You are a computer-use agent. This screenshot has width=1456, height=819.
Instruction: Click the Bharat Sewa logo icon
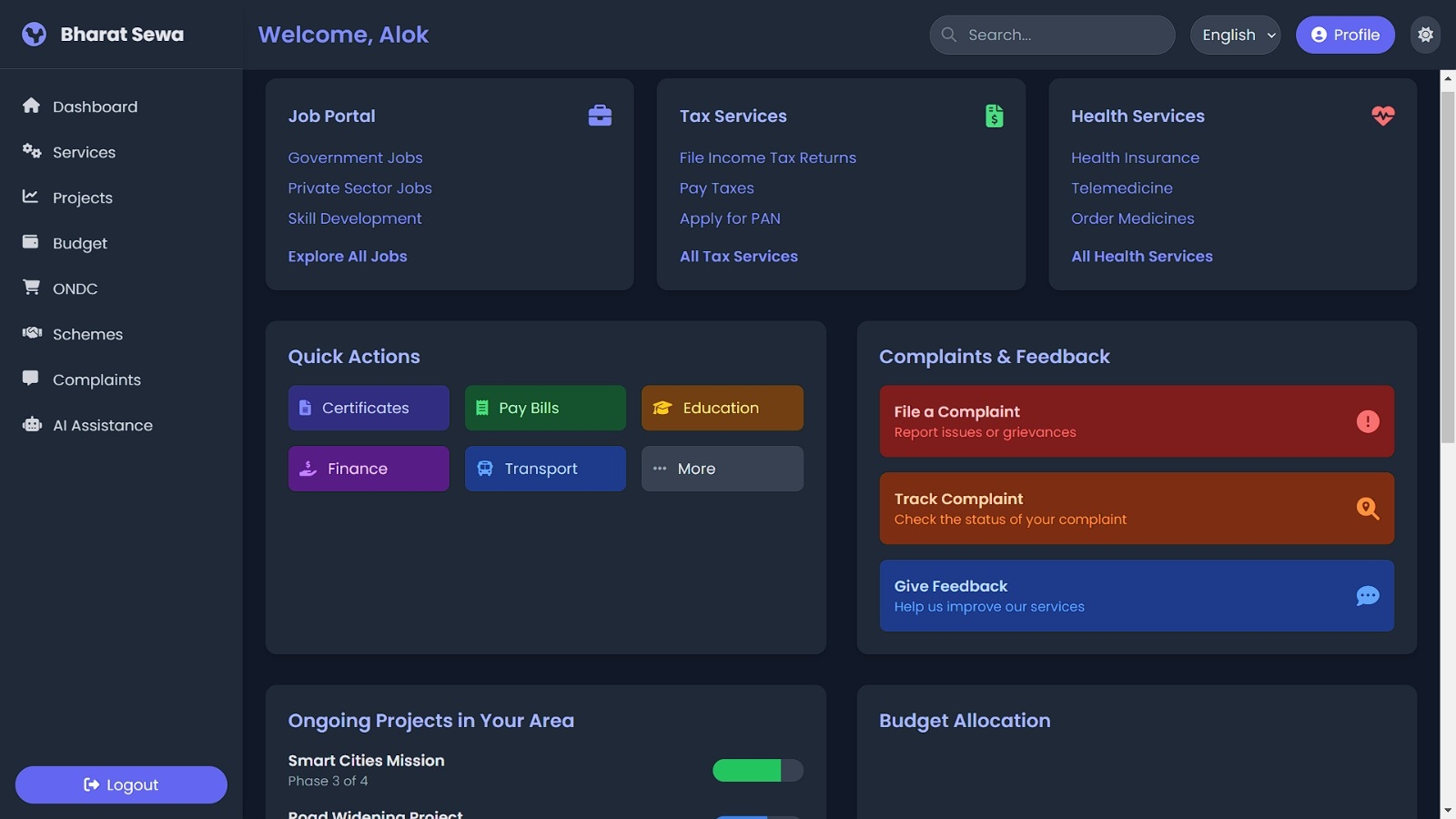[x=34, y=35]
